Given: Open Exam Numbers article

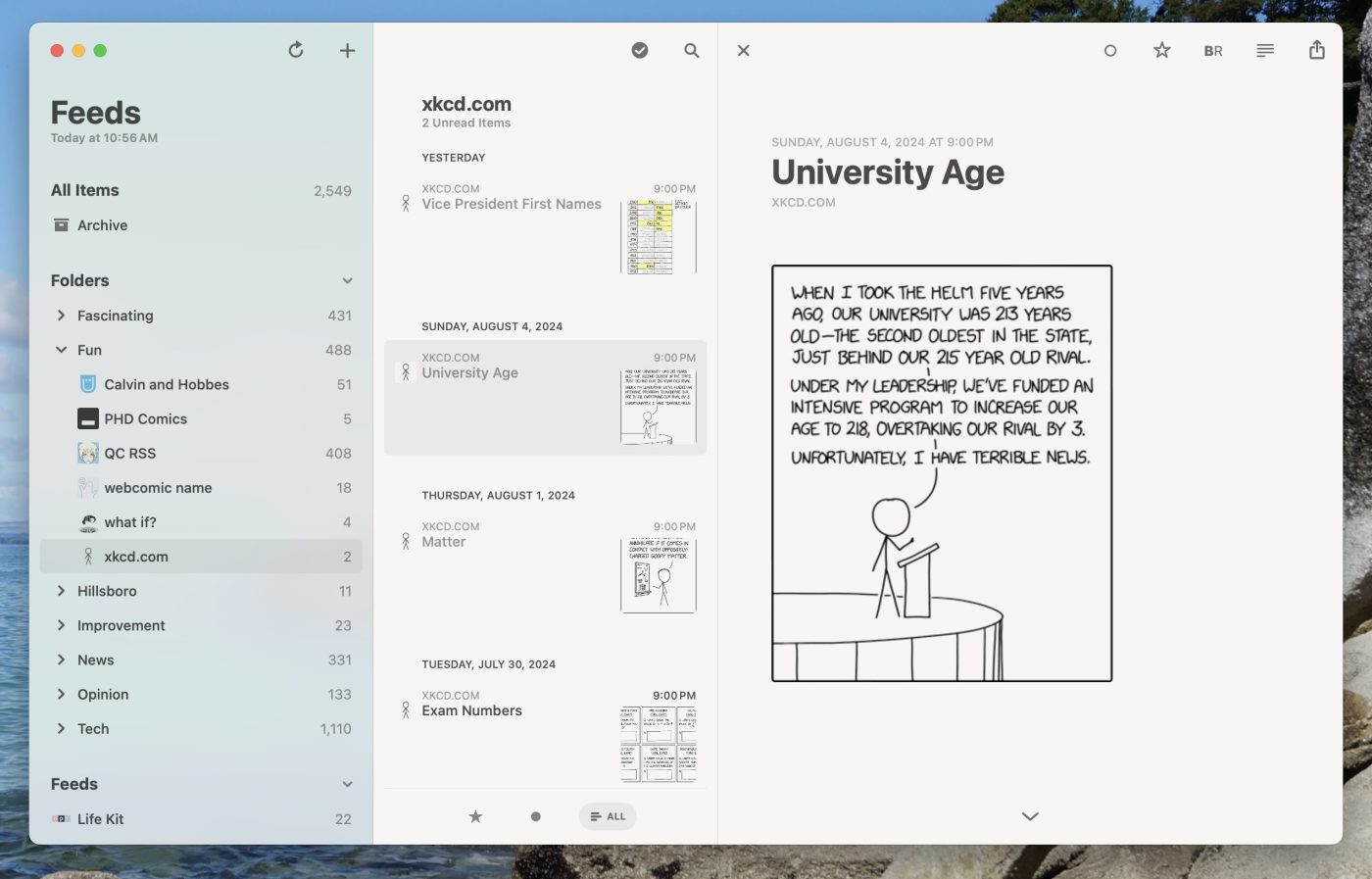Looking at the screenshot, I should pos(545,735).
